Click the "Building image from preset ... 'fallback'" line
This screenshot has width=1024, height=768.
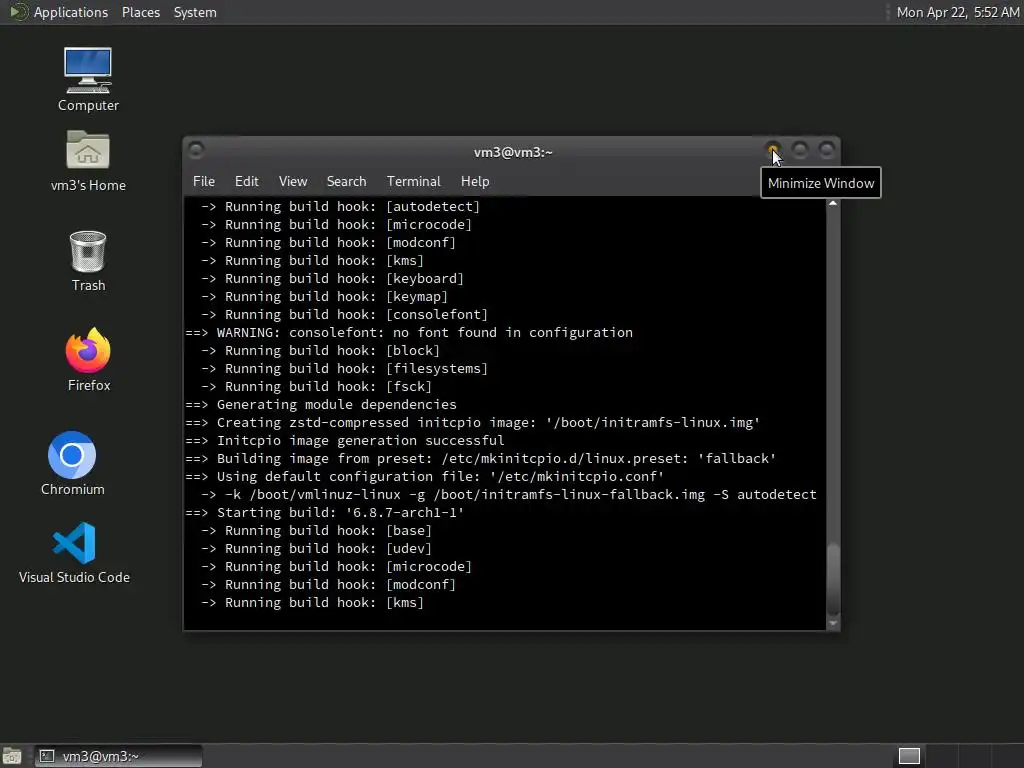point(481,458)
